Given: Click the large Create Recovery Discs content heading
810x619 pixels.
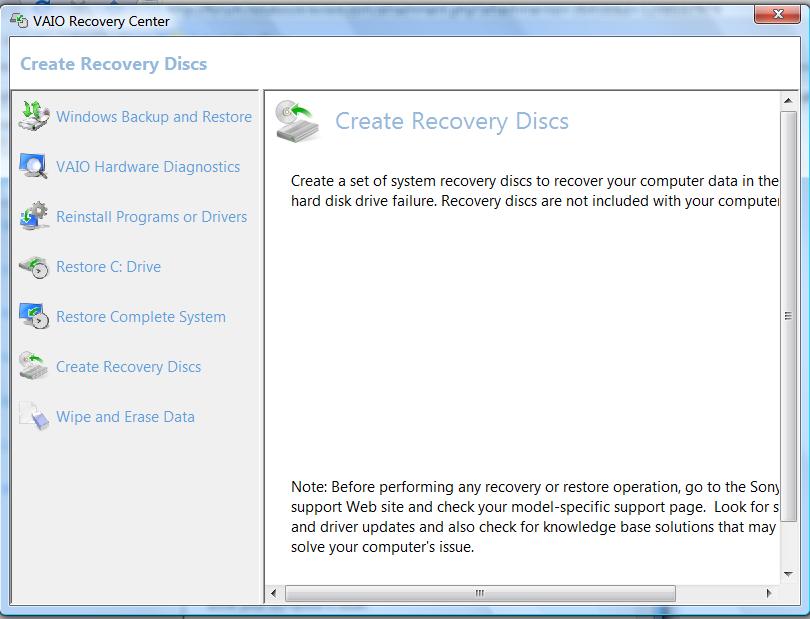Looking at the screenshot, I should click(x=451, y=121).
